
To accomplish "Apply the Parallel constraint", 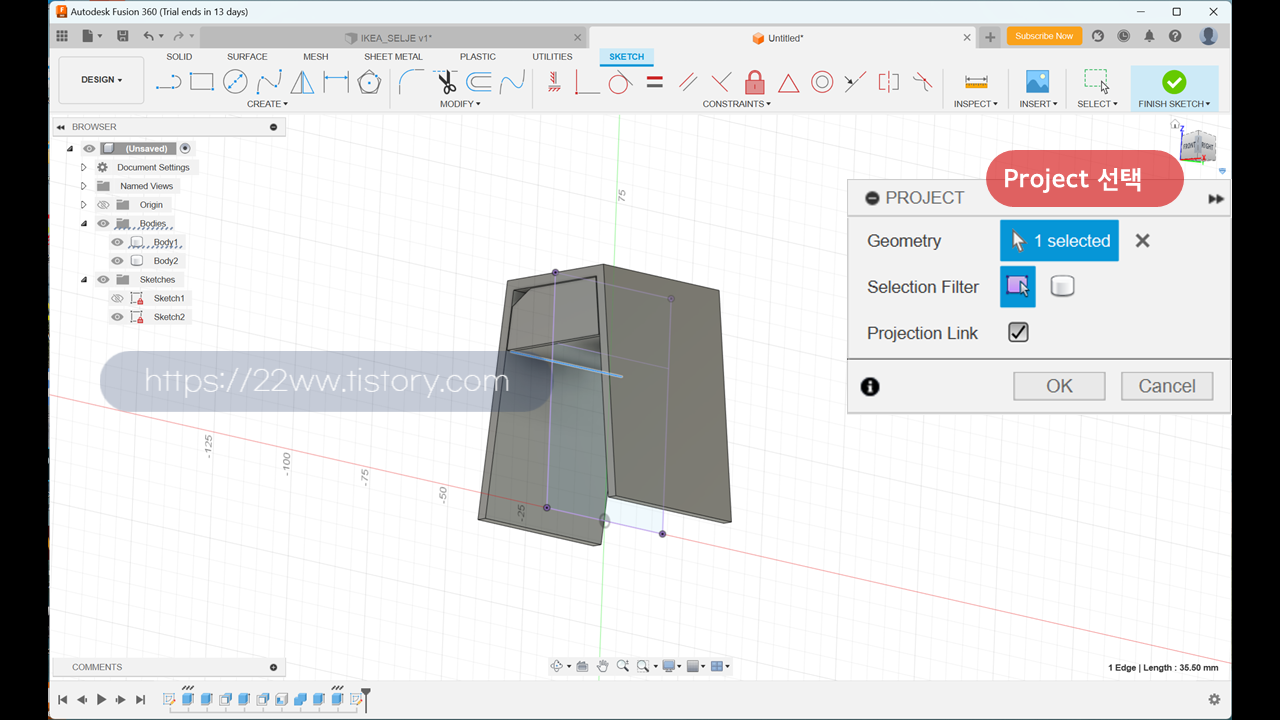I will pyautogui.click(x=688, y=82).
